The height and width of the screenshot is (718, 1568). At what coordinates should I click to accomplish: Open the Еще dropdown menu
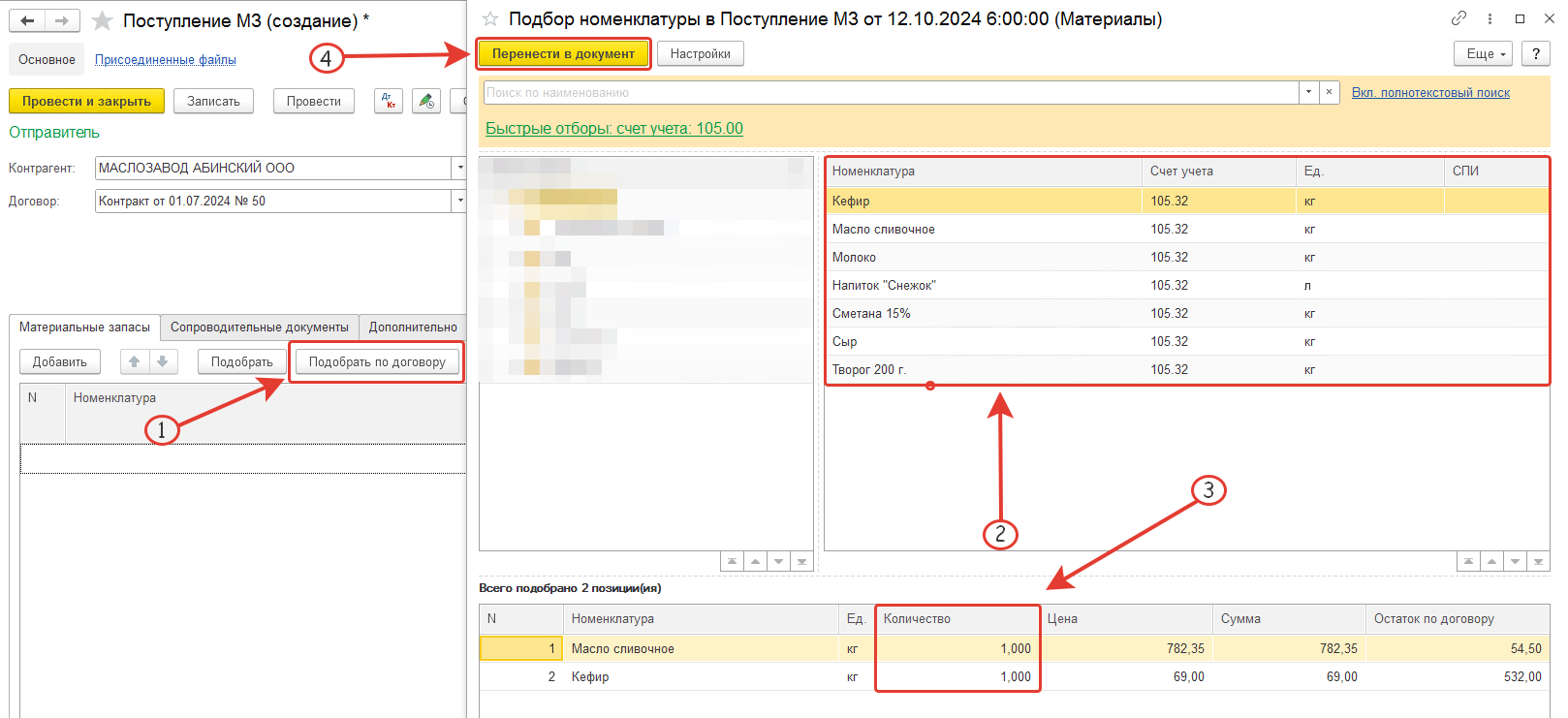tap(1483, 54)
